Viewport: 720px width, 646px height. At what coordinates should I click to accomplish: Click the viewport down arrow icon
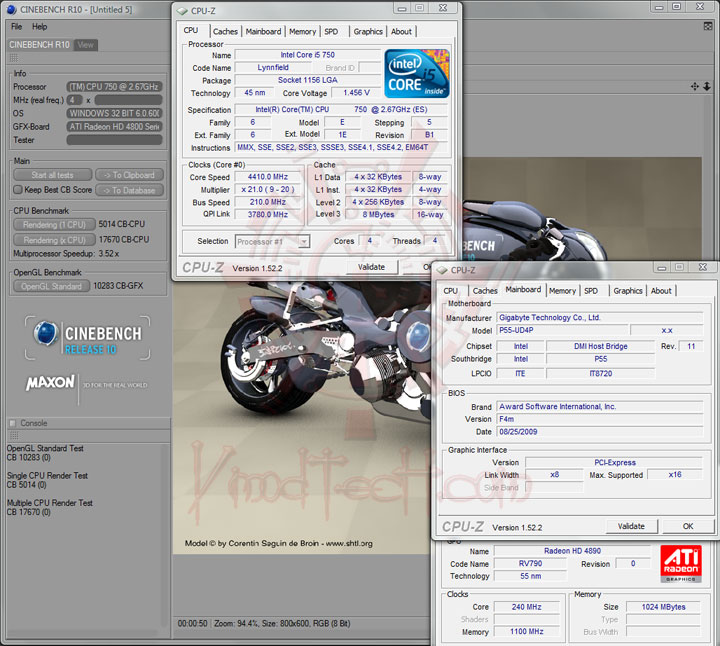pyautogui.click(x=708, y=87)
